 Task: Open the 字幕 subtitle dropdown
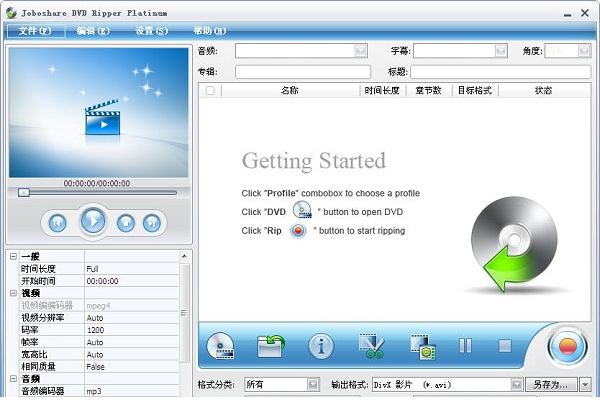[501, 51]
